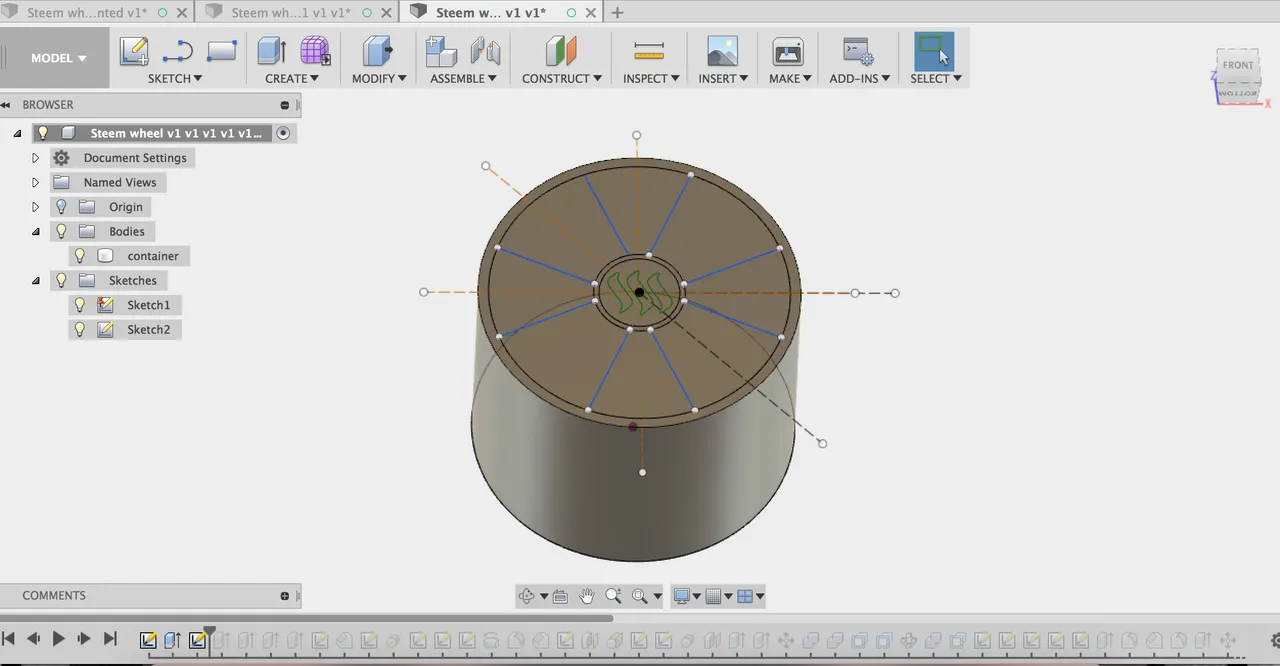Collapse the Sketches folder
The width and height of the screenshot is (1280, 666).
[x=35, y=280]
